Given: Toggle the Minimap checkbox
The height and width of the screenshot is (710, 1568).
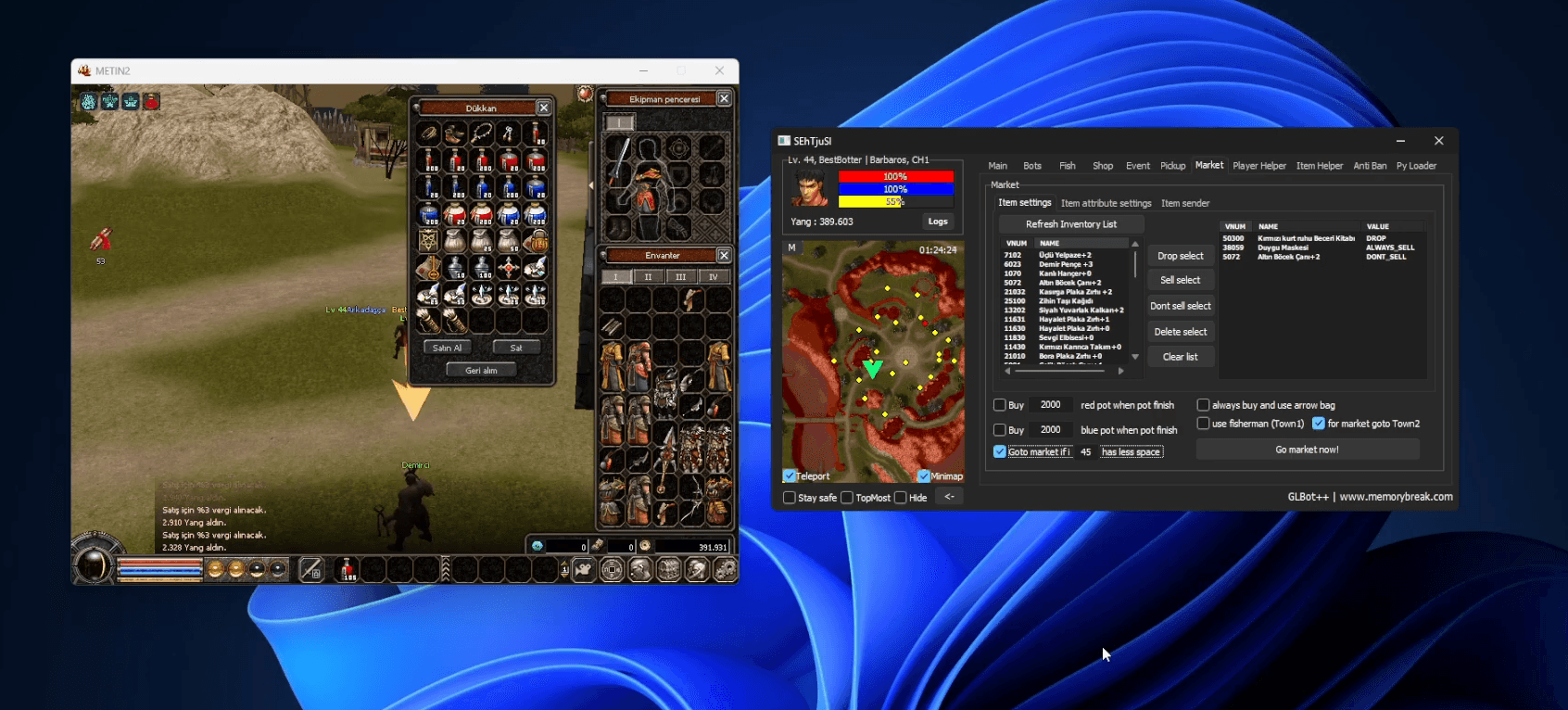Looking at the screenshot, I should [x=924, y=476].
